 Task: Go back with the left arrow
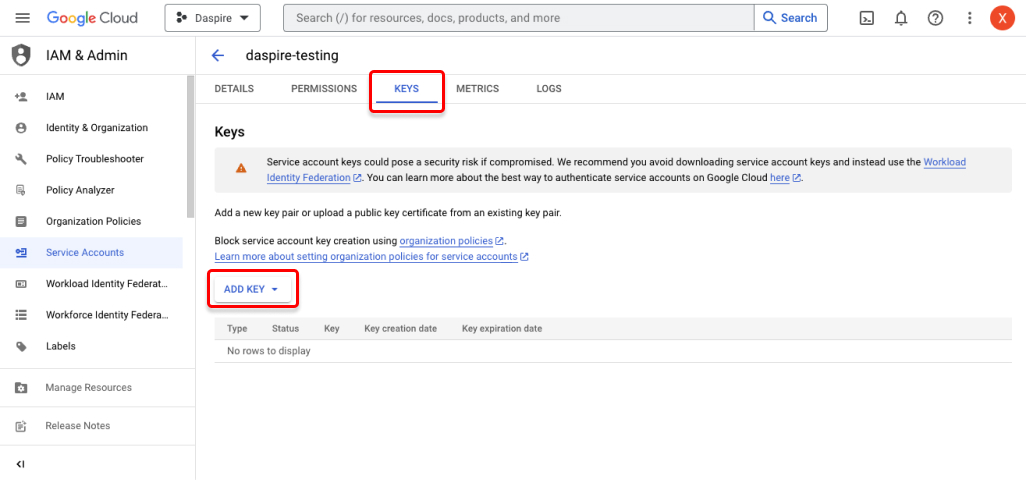point(218,56)
